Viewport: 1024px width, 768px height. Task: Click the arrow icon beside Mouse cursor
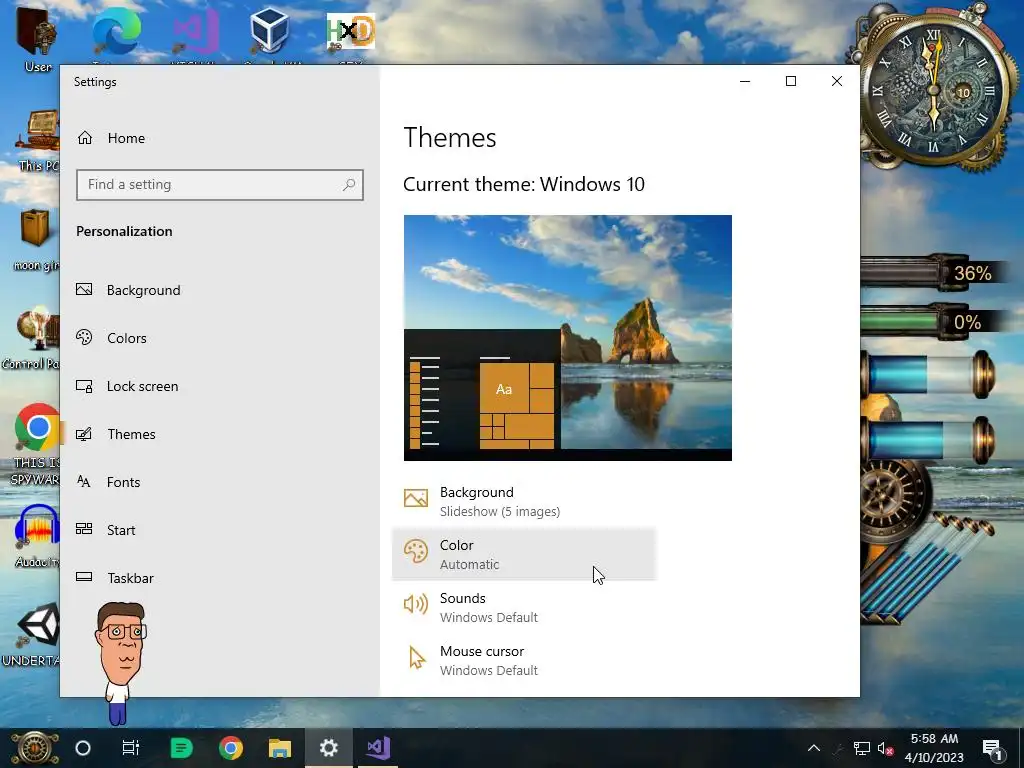pos(416,658)
